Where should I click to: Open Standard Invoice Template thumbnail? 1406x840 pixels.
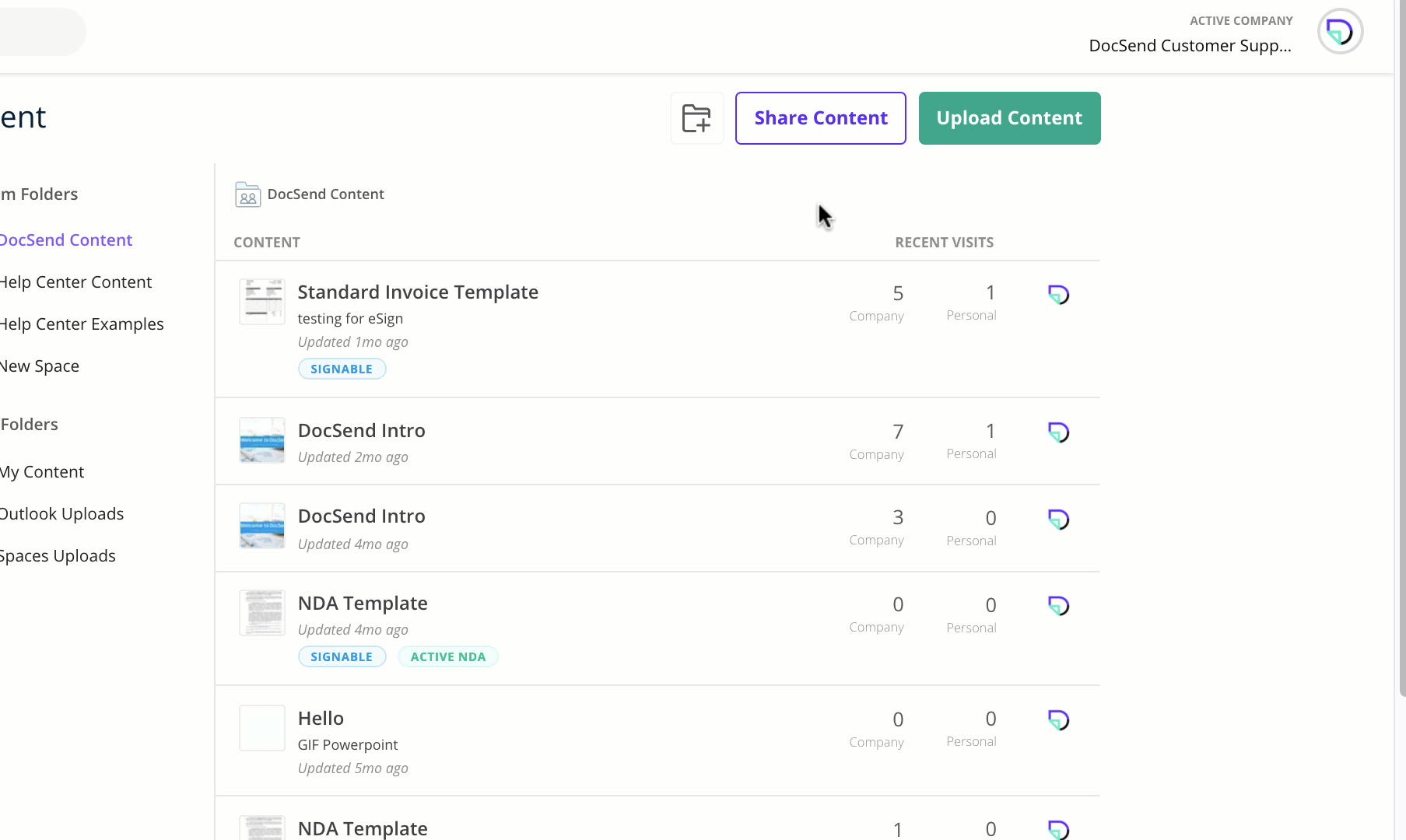(x=262, y=302)
